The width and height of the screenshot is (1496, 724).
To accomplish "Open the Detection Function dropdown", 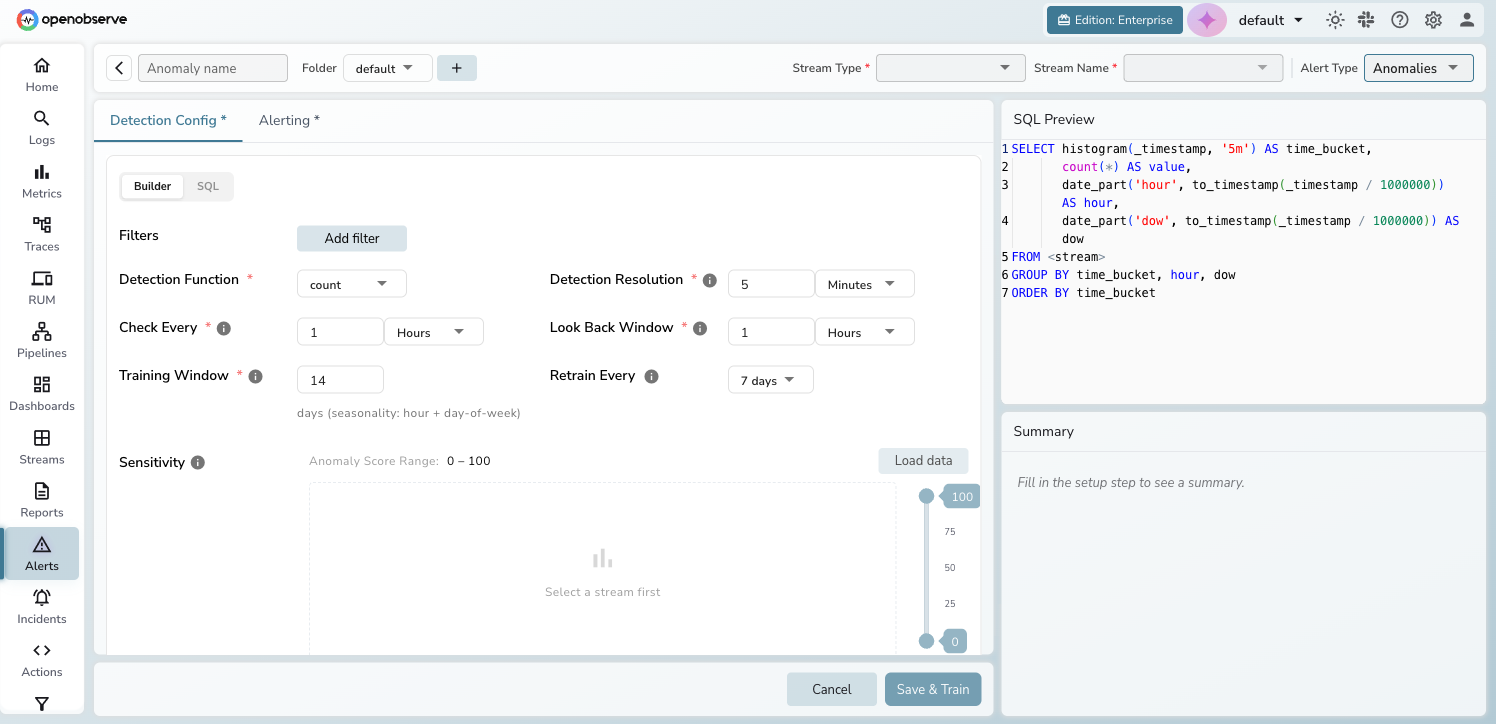I will click(351, 283).
